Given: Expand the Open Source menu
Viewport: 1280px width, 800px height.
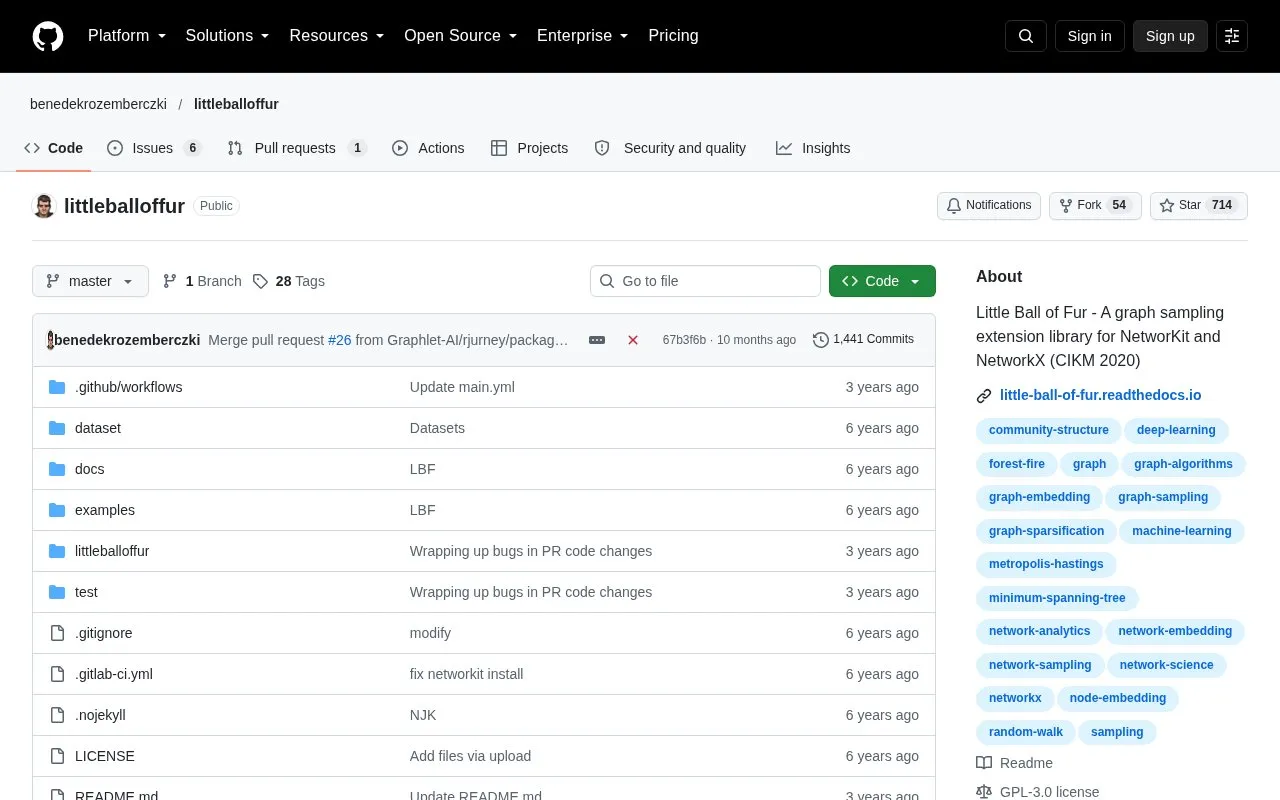Looking at the screenshot, I should pyautogui.click(x=461, y=36).
